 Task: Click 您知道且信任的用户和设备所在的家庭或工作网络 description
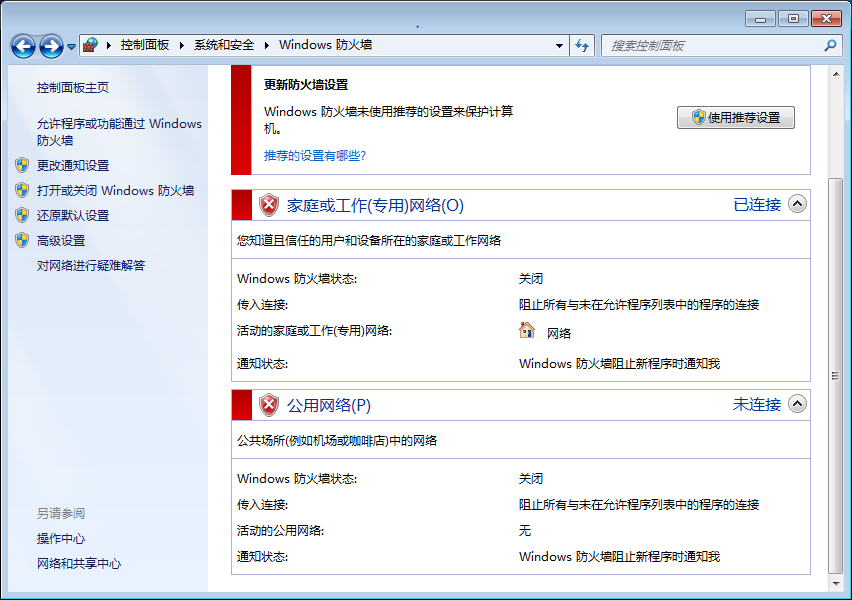coord(369,241)
